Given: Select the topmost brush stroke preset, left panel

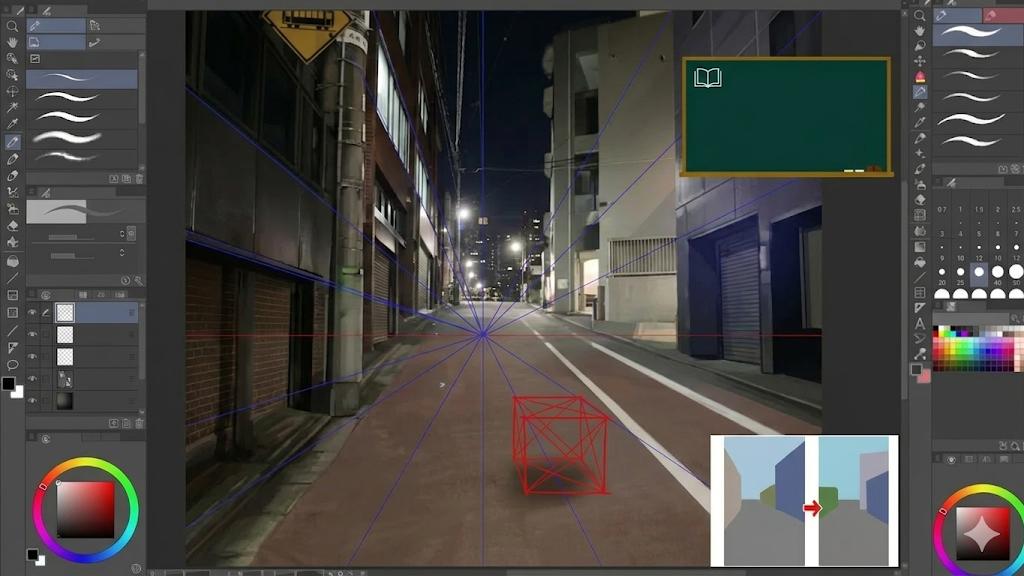Looking at the screenshot, I should [x=80, y=78].
